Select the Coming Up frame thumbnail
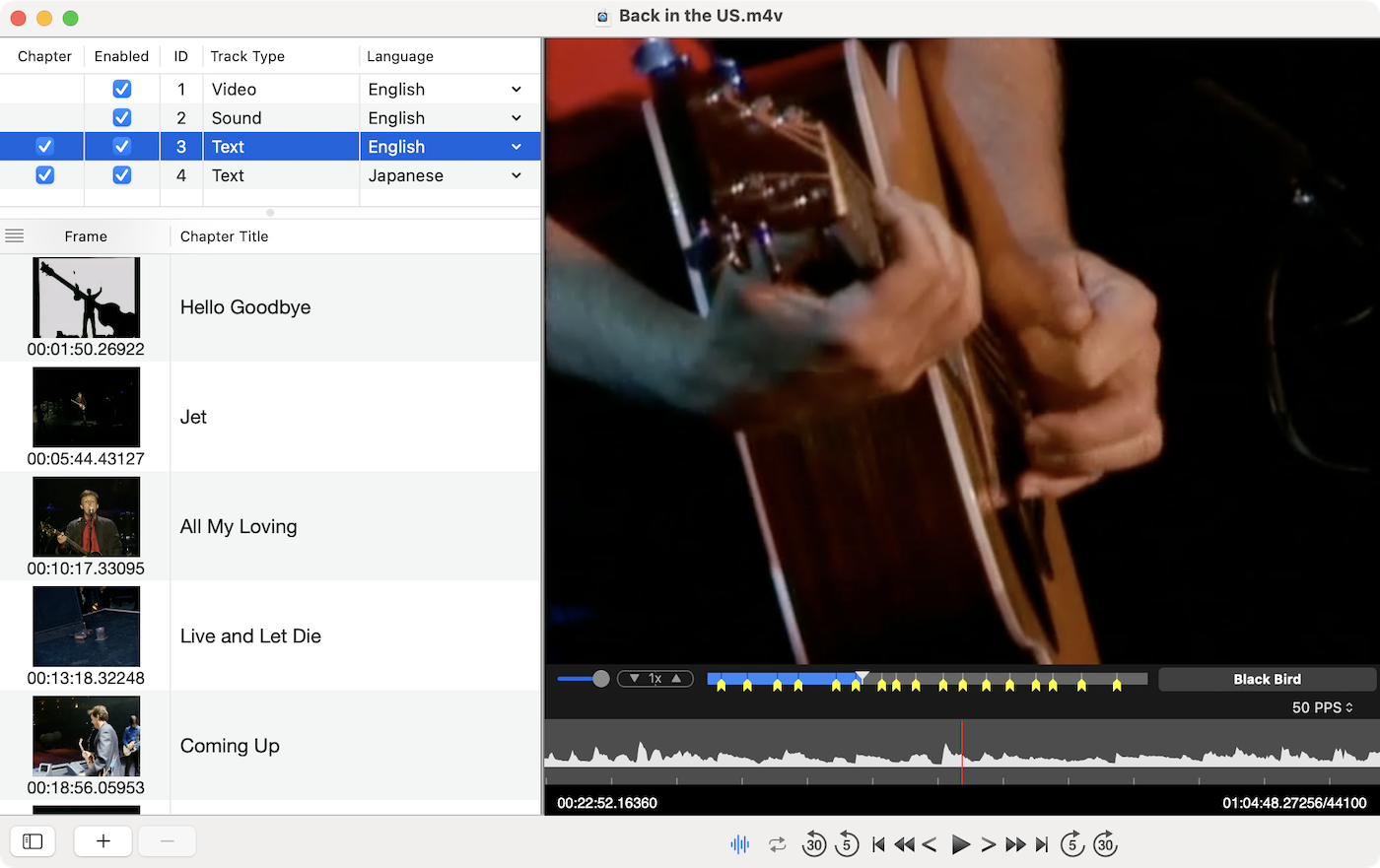The height and width of the screenshot is (868, 1380). coord(87,736)
